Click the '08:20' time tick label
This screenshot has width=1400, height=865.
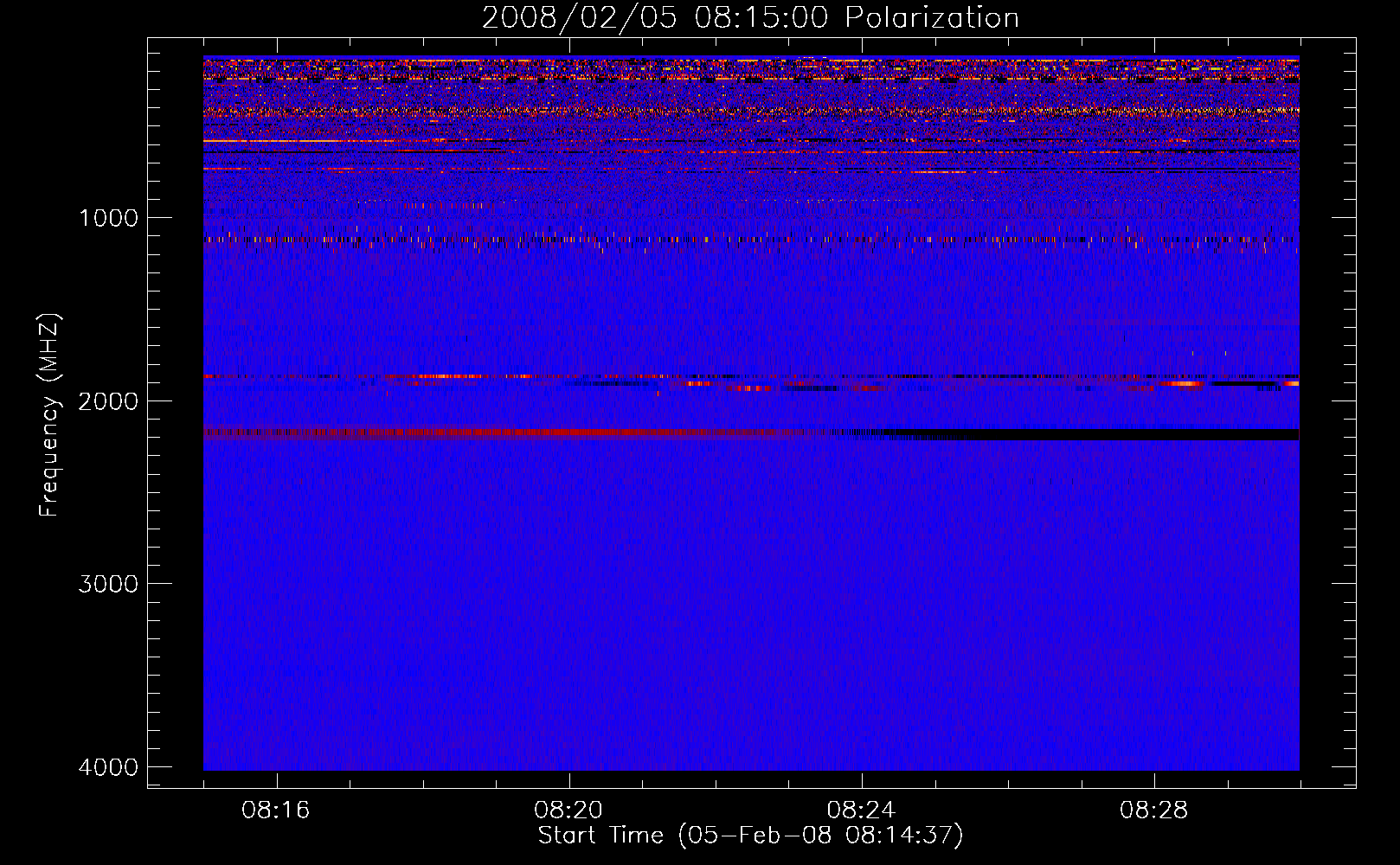[568, 810]
